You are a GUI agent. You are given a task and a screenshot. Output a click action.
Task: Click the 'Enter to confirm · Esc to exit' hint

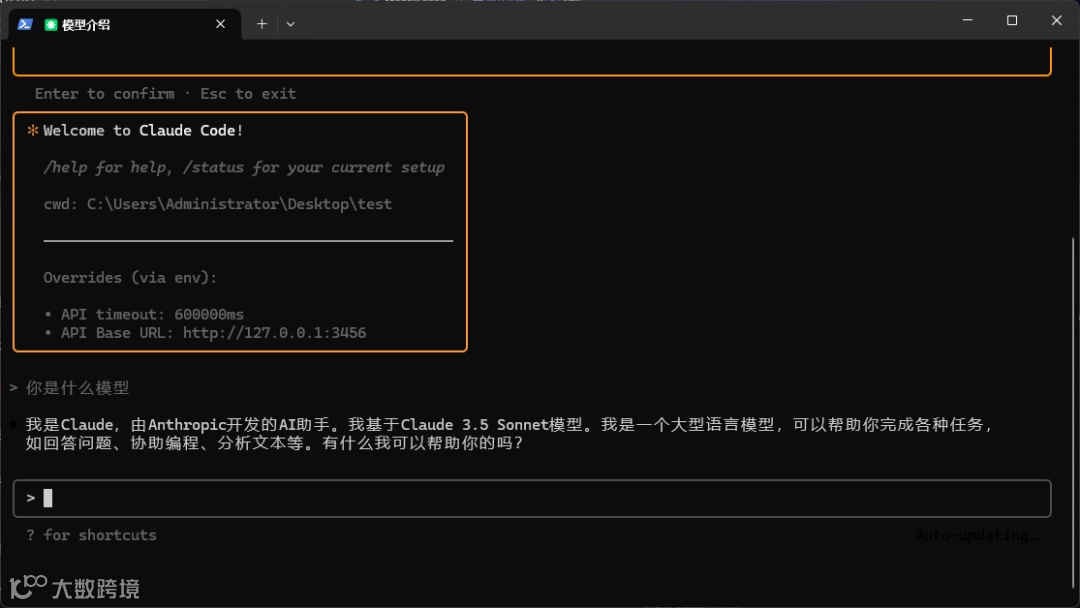[x=165, y=94]
